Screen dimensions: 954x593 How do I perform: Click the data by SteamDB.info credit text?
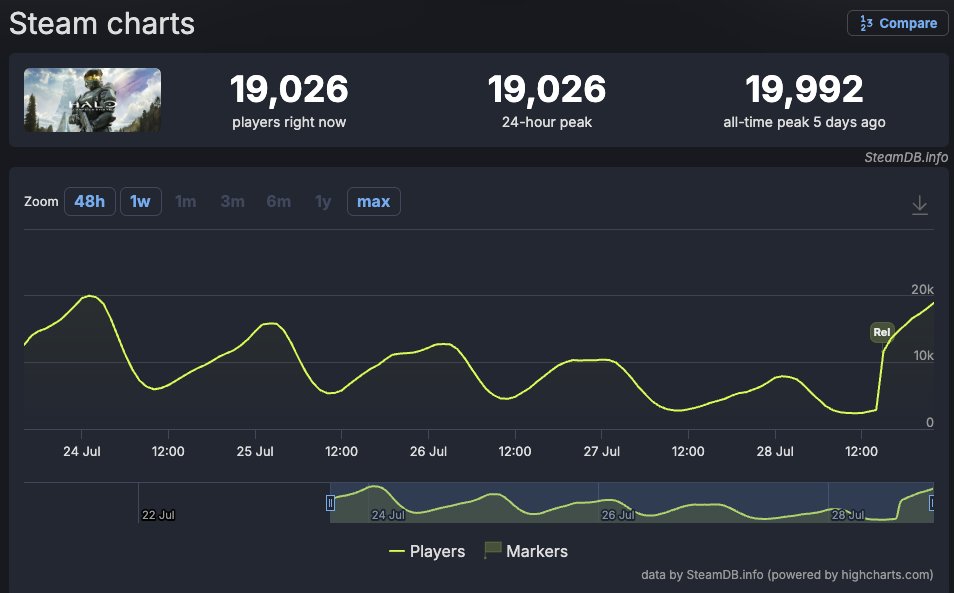787,575
